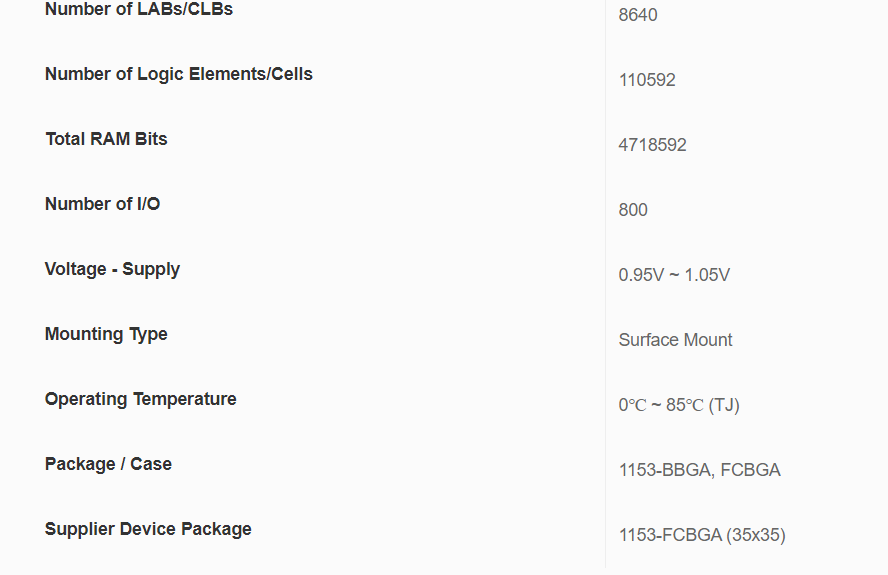Viewport: 888px width, 575px height.
Task: Select the 800 I/O count value
Action: click(x=633, y=210)
